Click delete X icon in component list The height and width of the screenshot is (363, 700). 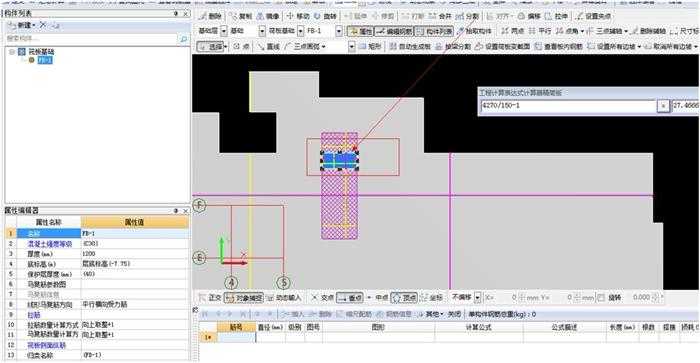tap(43, 25)
